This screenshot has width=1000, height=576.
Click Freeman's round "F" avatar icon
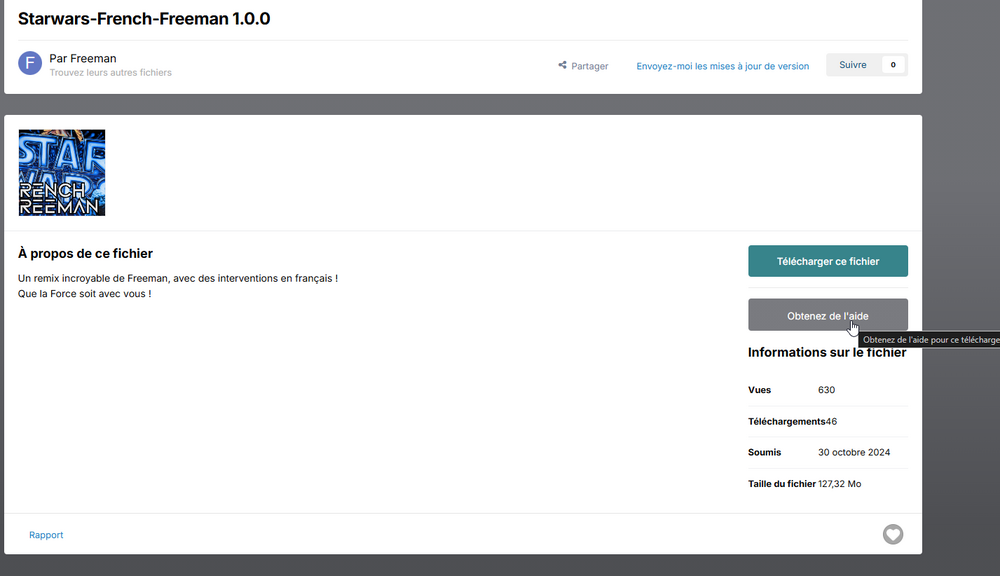click(30, 64)
